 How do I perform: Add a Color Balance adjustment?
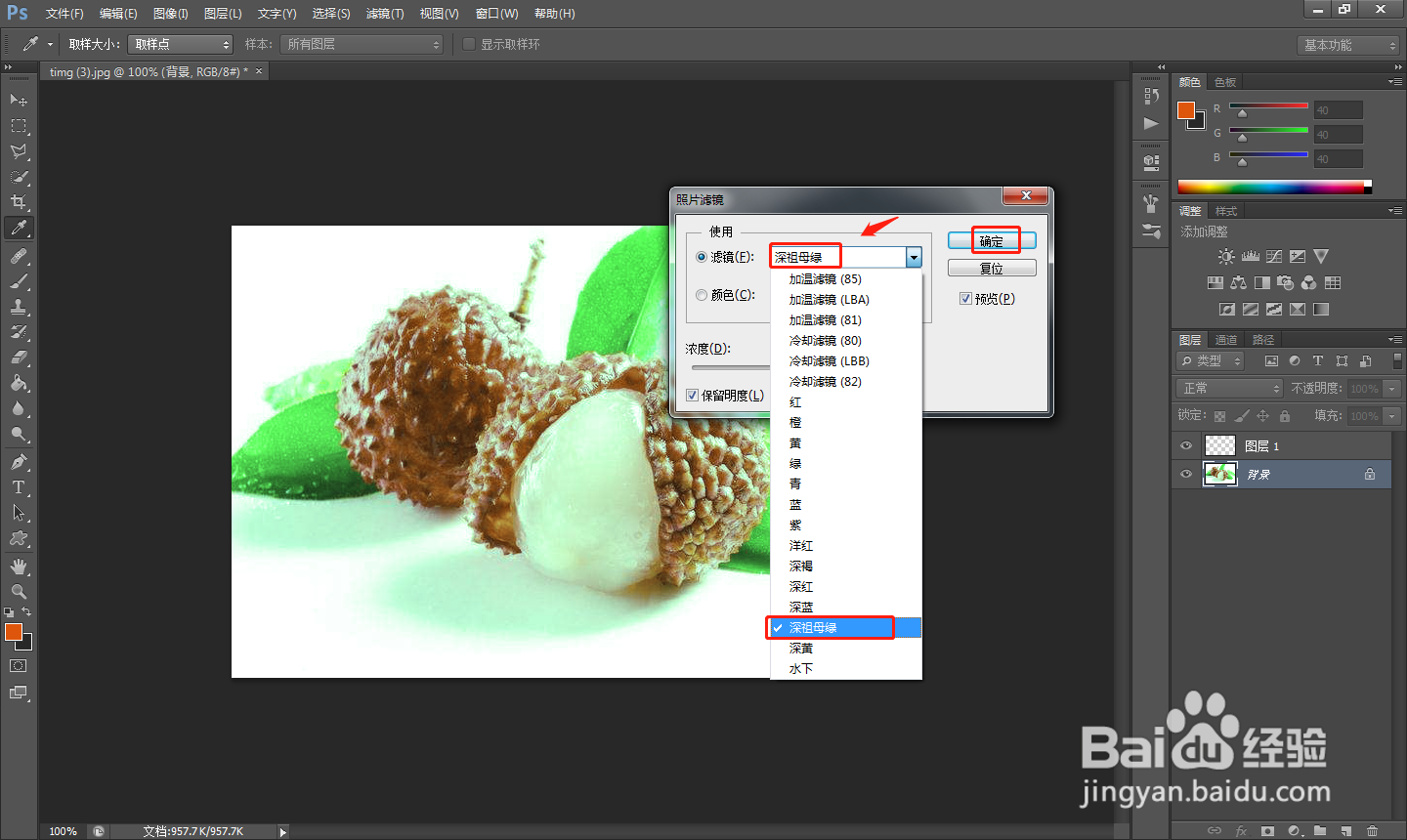pos(1239,283)
